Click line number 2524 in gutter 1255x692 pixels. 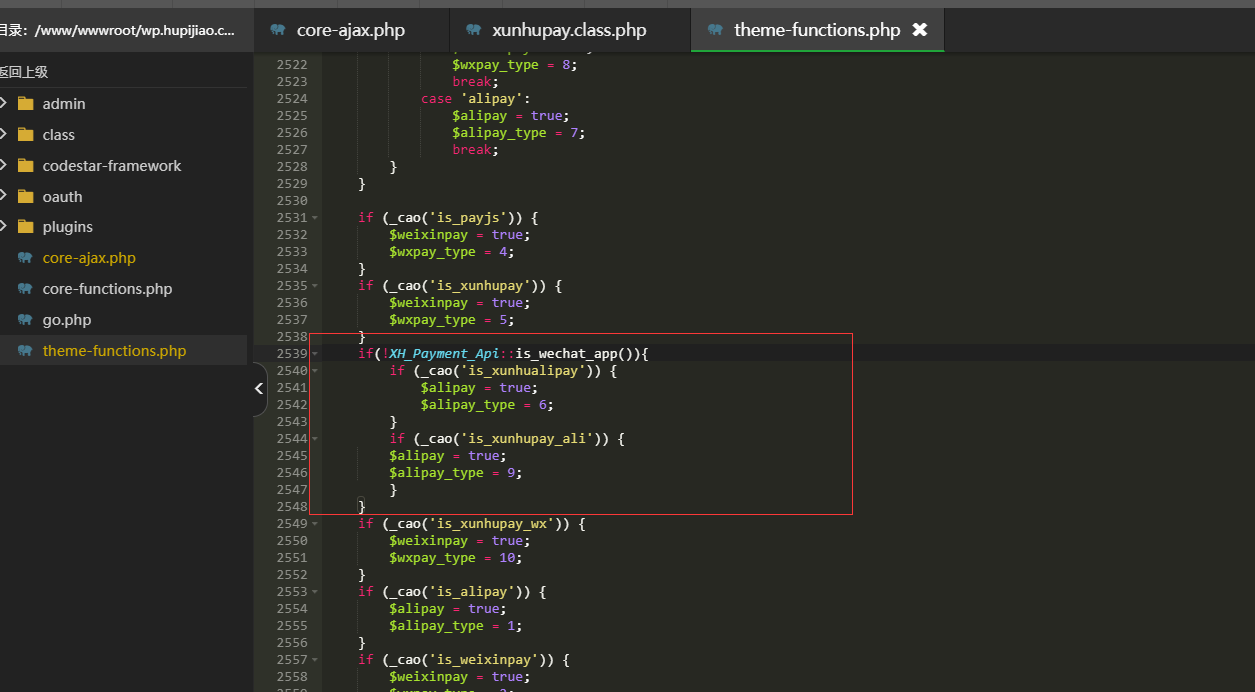click(x=291, y=99)
